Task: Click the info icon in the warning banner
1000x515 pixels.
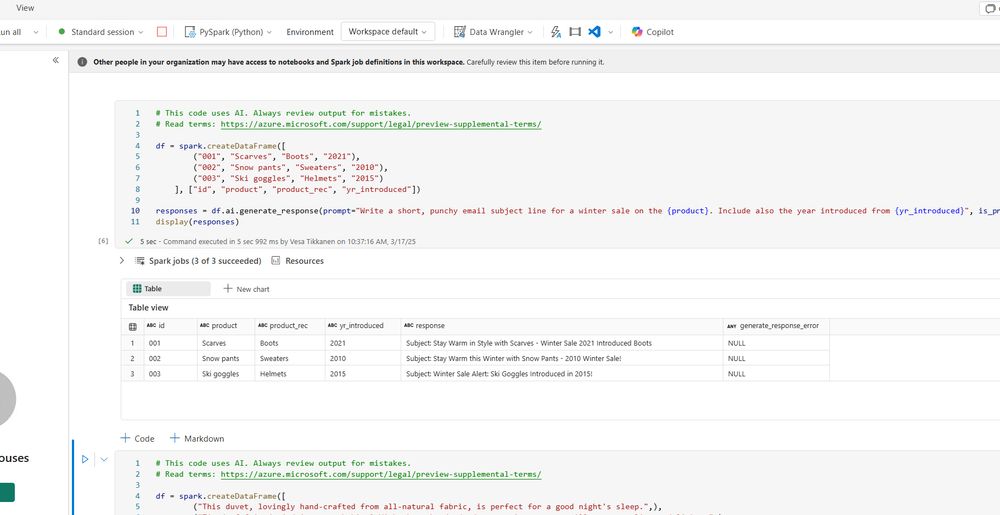Action: (x=82, y=62)
